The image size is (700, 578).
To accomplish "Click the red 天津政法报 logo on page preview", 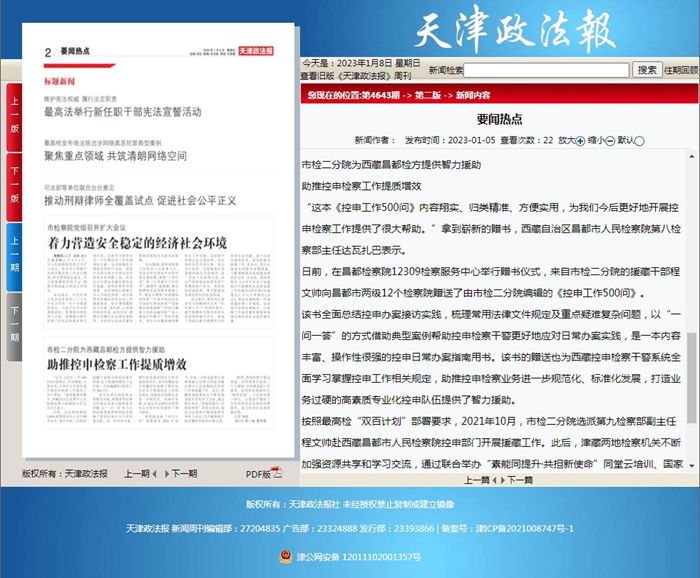I will click(256, 51).
